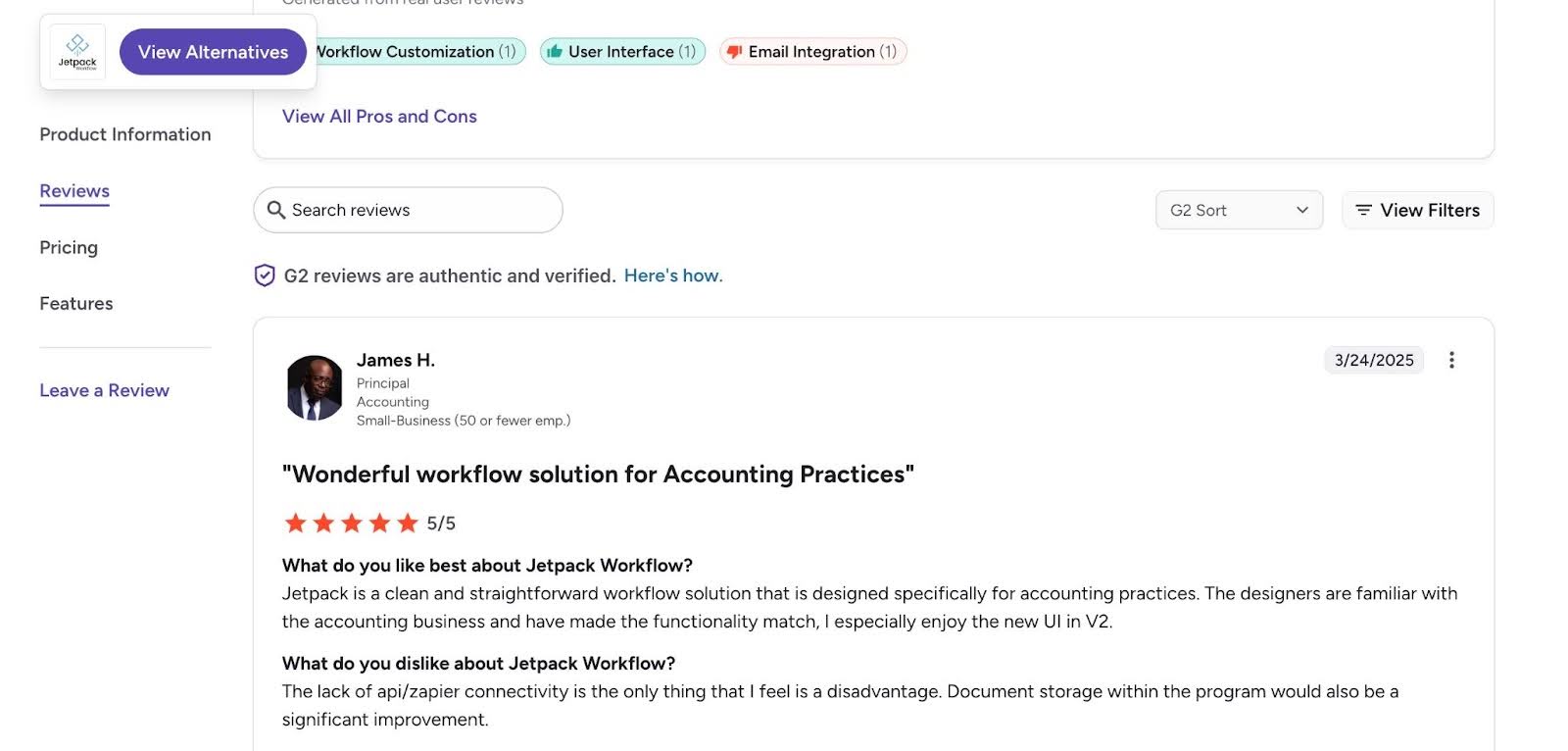
Task: Click the View Alternatives button
Action: pyautogui.click(x=212, y=52)
